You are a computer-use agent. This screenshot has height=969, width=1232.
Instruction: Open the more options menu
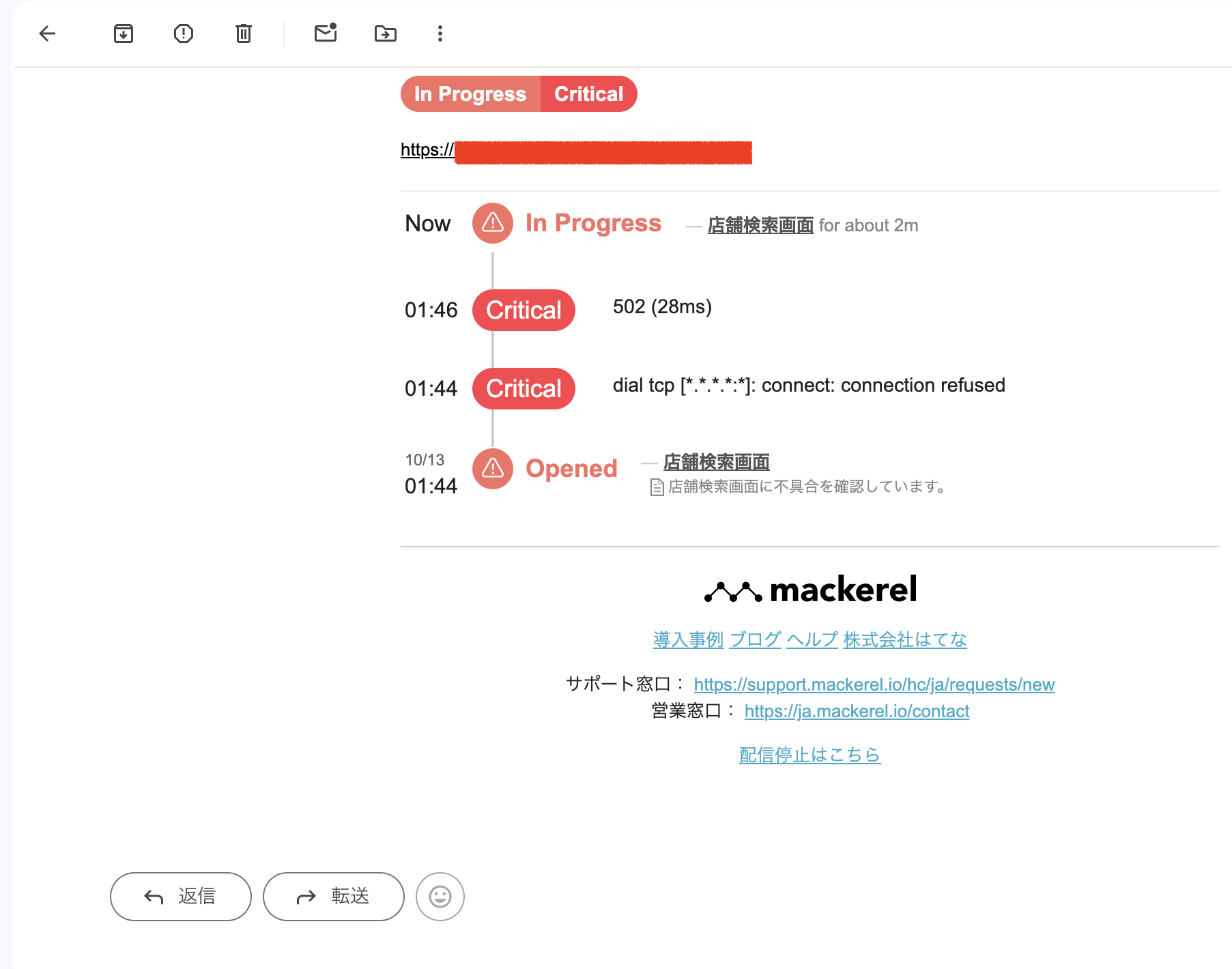pyautogui.click(x=440, y=33)
